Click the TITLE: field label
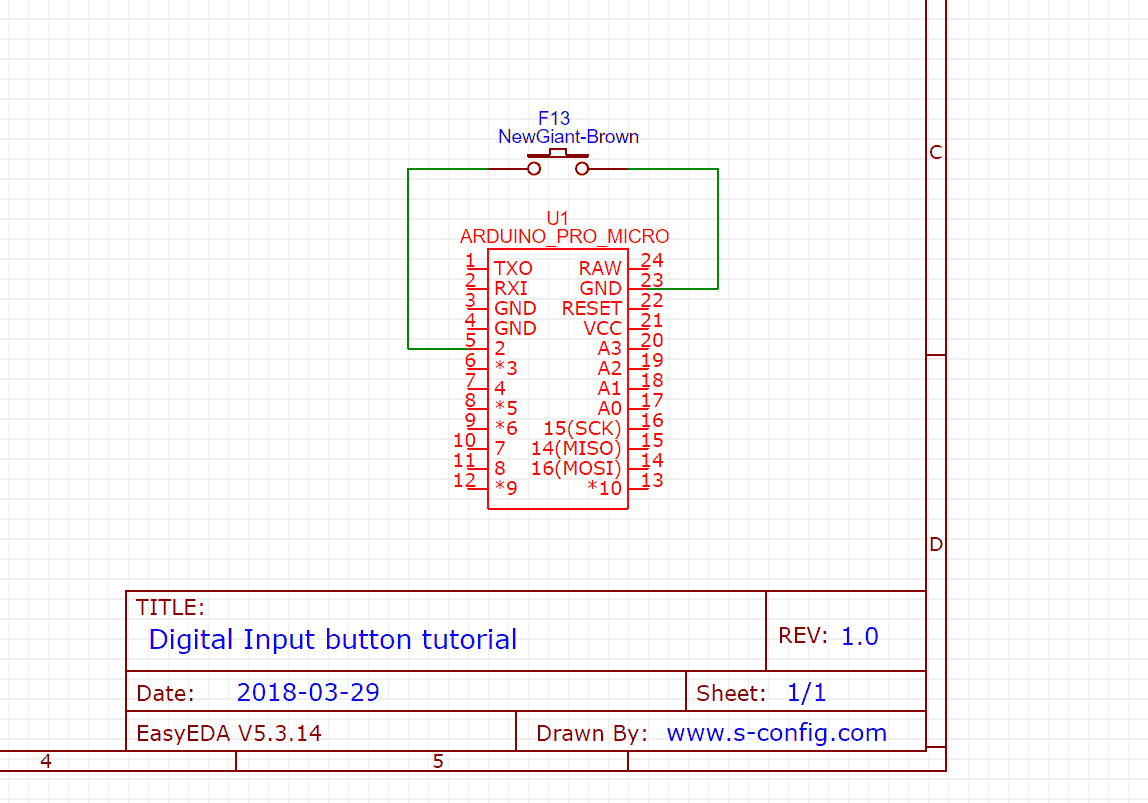Image resolution: width=1148 pixels, height=803 pixels. pyautogui.click(x=170, y=608)
